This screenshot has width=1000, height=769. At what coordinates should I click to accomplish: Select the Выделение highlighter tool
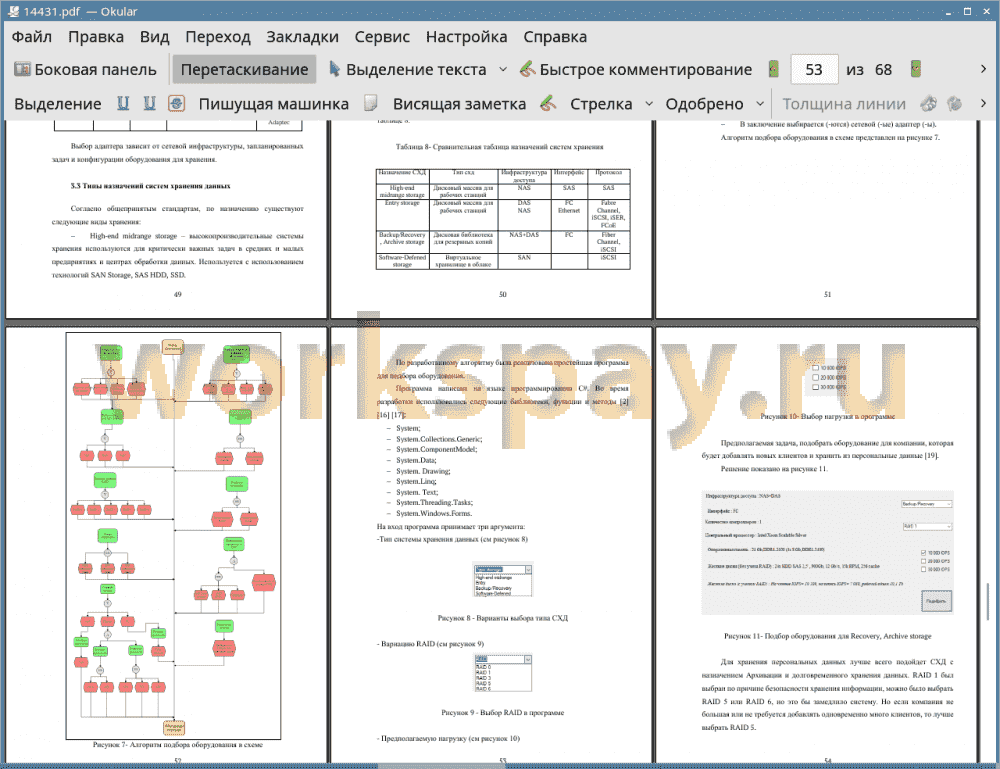tap(58, 104)
